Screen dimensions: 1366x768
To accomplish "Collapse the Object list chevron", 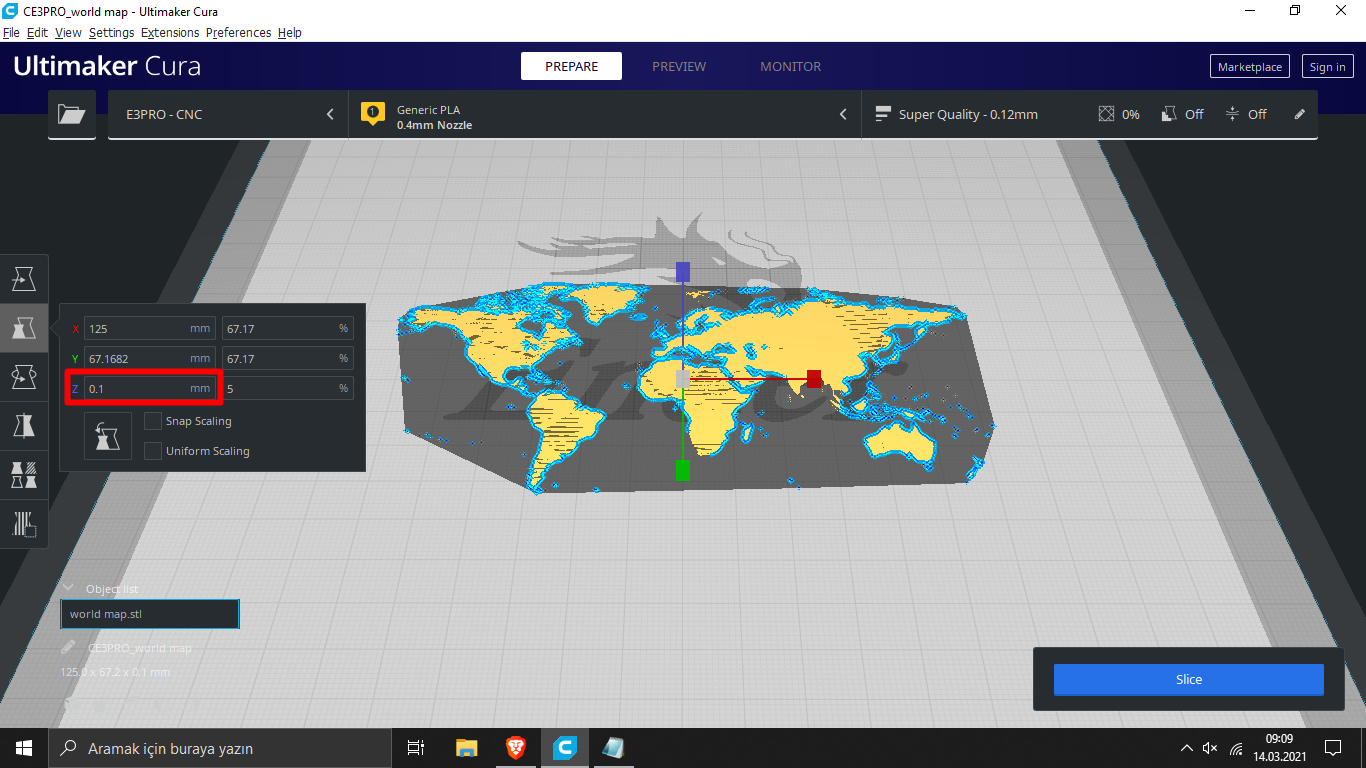I will point(68,588).
